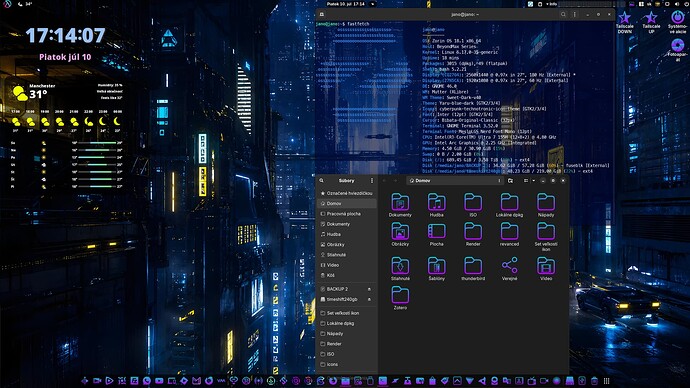
Task: Open Nápady sidebar bookmark
Action: pos(347,333)
